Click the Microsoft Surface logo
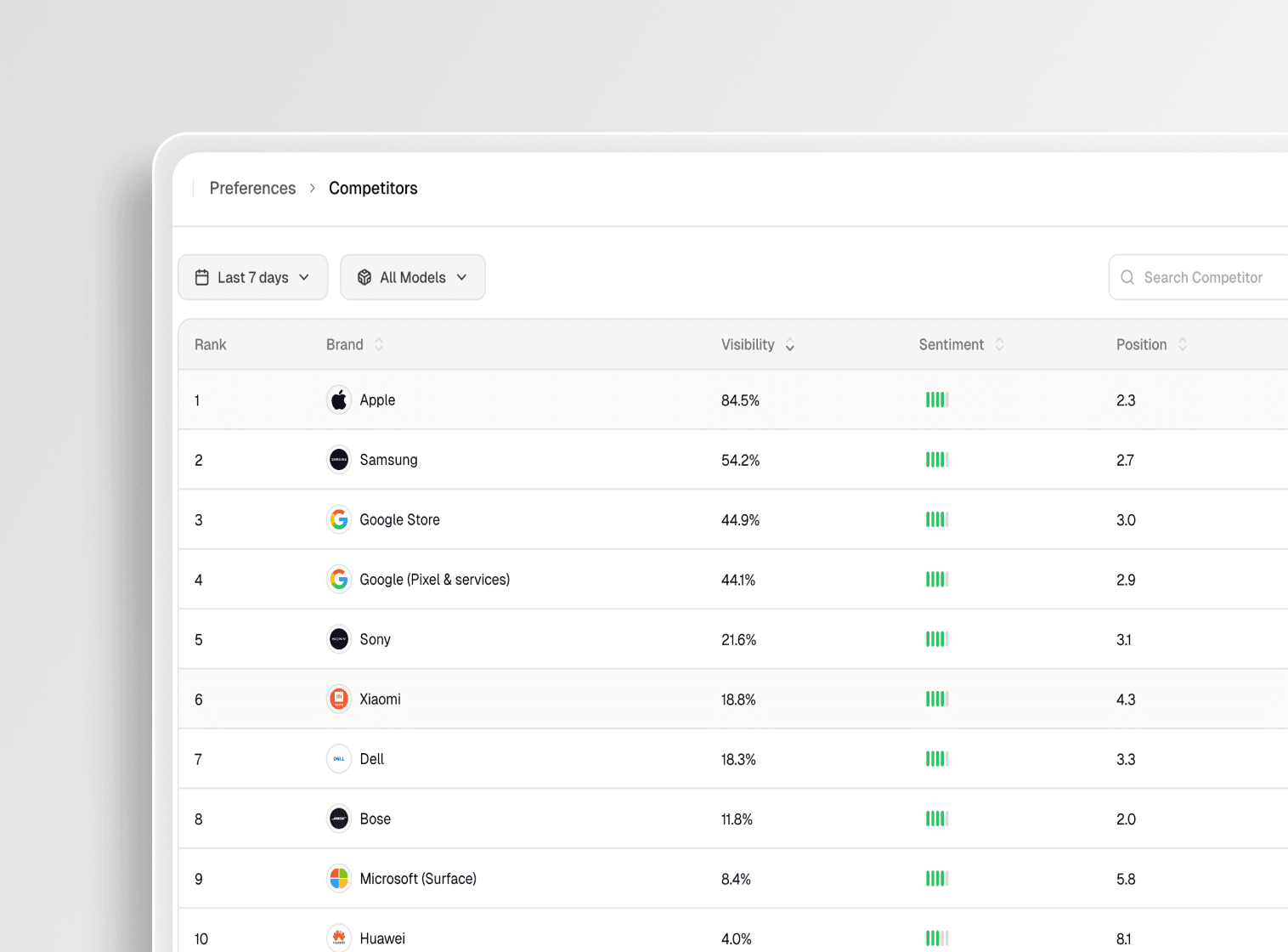 [339, 879]
